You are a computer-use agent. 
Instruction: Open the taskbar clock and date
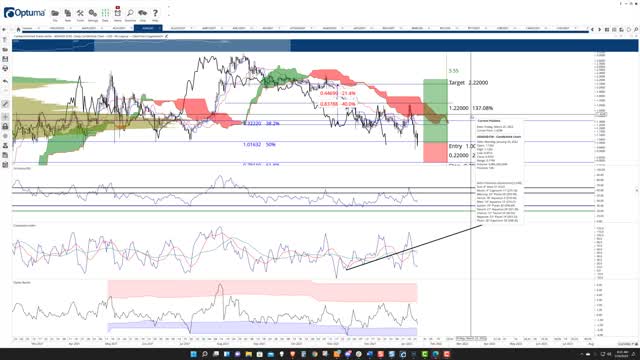coord(622,354)
